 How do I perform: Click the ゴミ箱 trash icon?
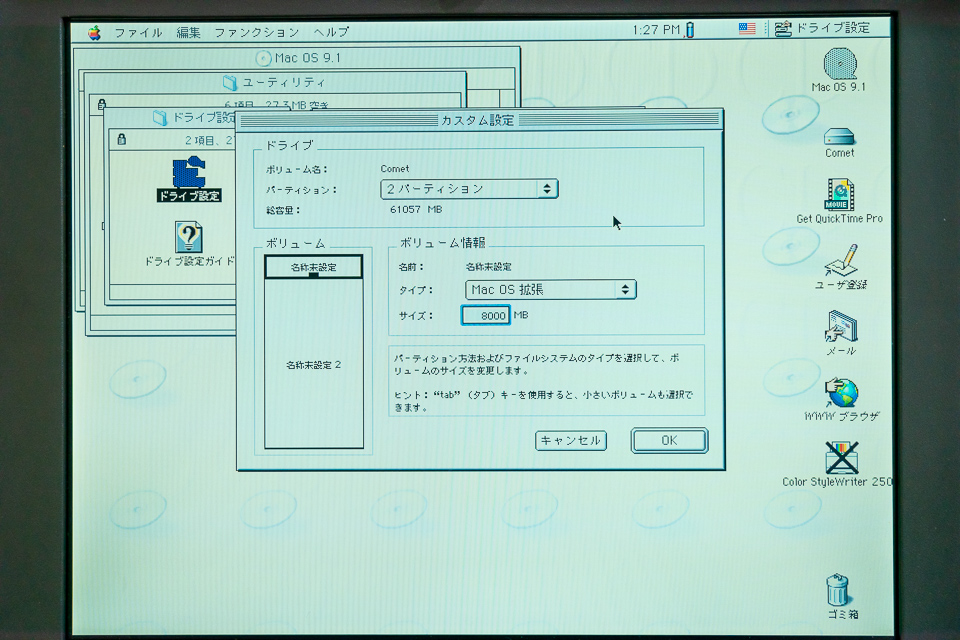(x=839, y=590)
